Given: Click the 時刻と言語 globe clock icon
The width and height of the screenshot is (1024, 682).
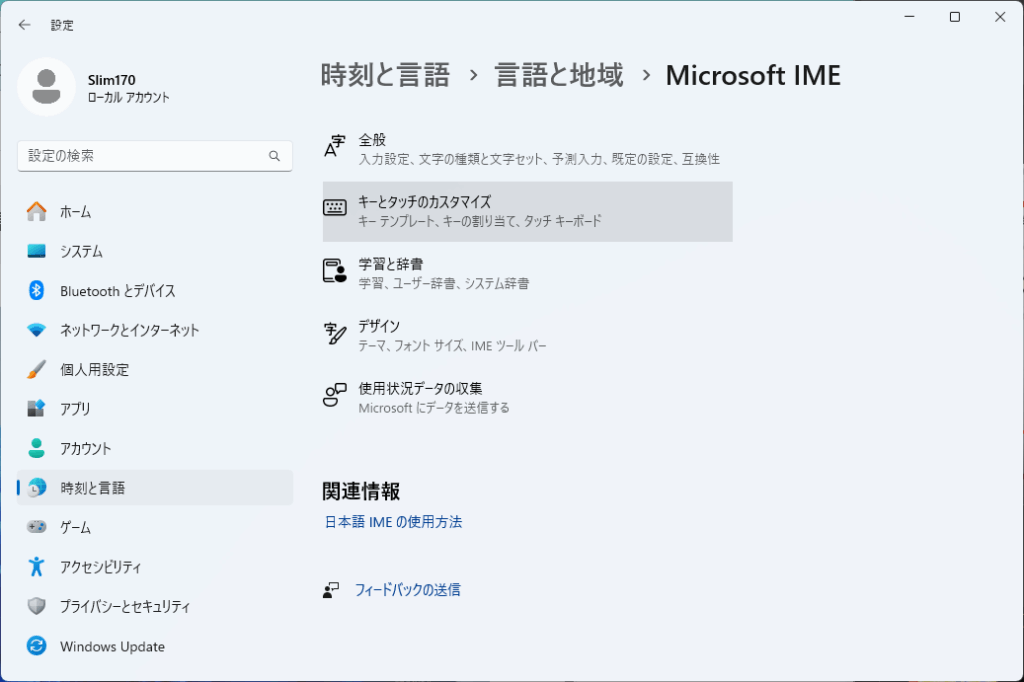Looking at the screenshot, I should [x=37, y=487].
